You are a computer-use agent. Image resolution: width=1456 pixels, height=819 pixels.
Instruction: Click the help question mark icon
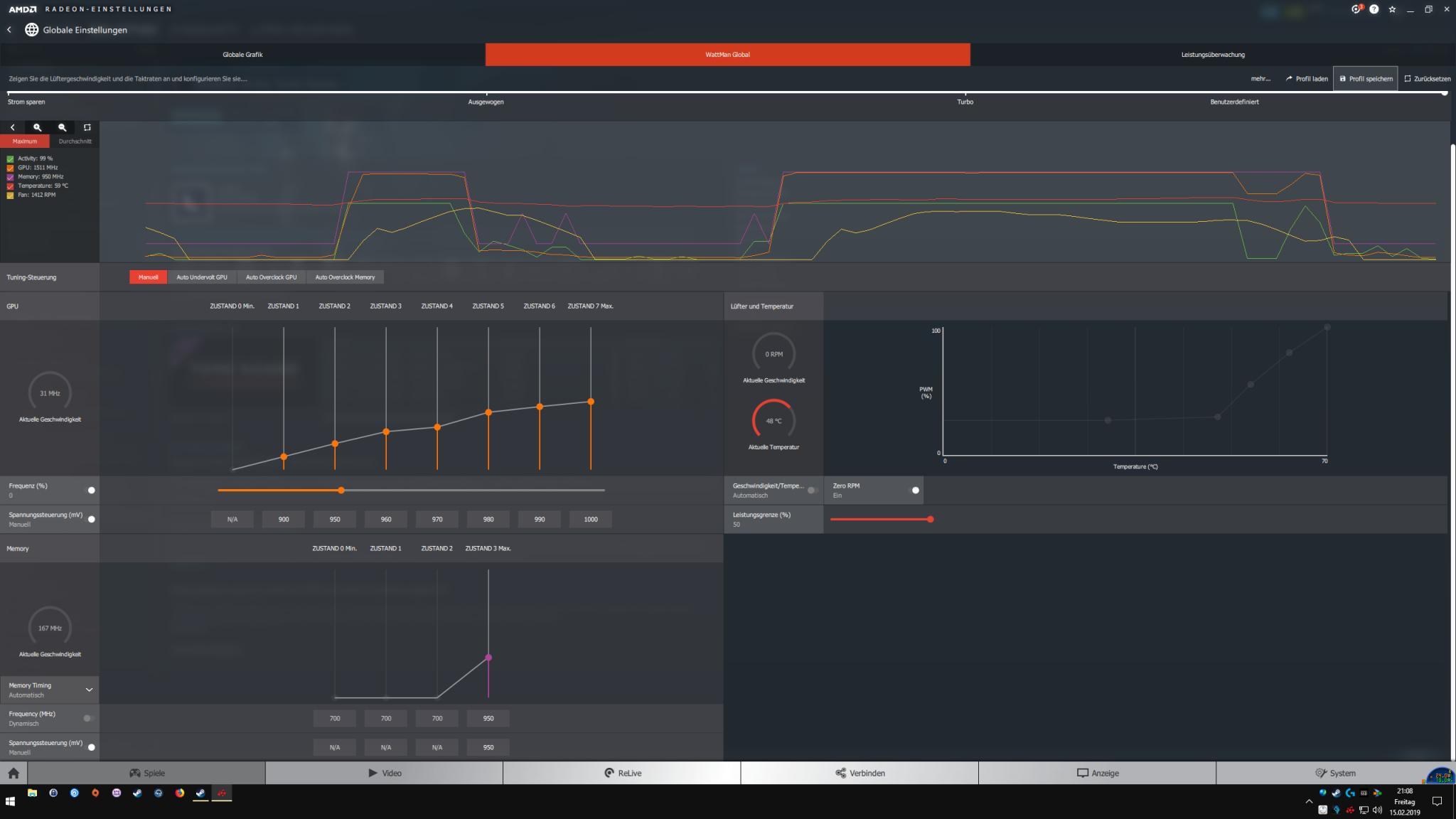click(1374, 9)
